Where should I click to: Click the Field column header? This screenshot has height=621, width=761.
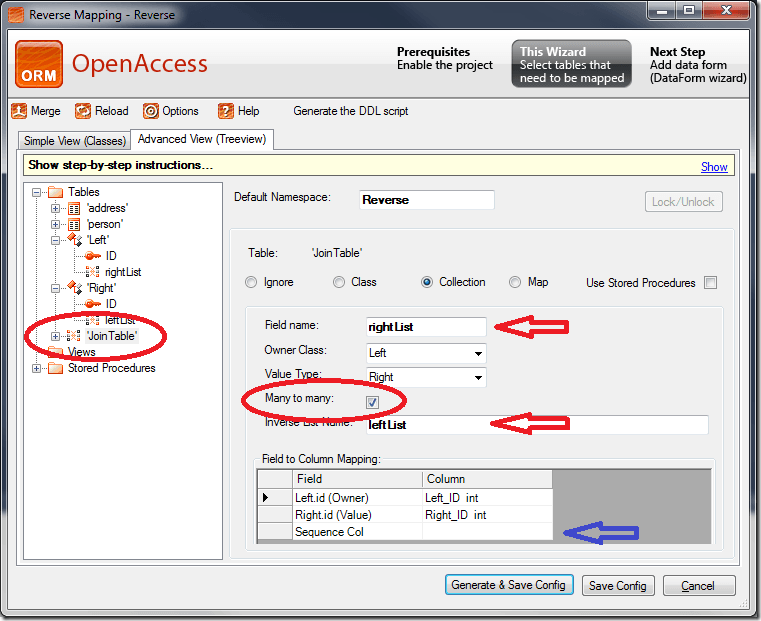point(357,479)
